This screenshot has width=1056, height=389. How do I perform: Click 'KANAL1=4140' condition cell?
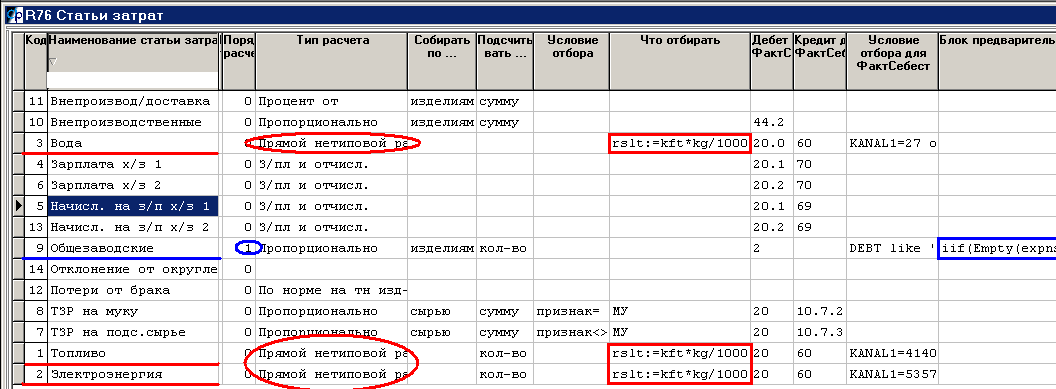pyautogui.click(x=892, y=353)
